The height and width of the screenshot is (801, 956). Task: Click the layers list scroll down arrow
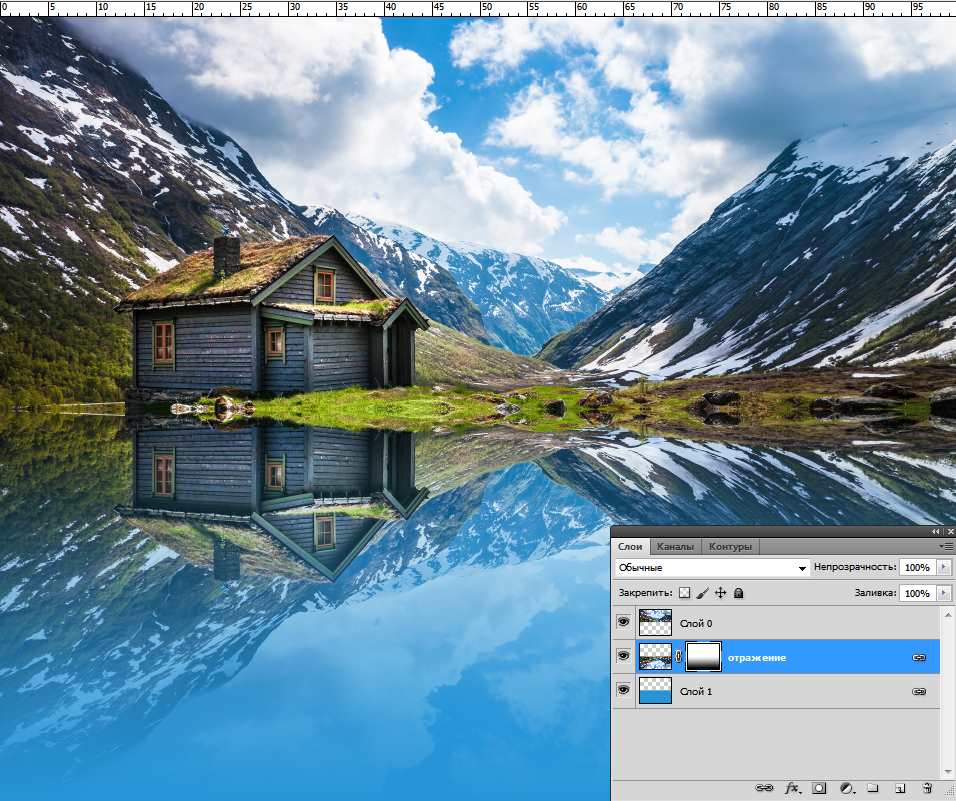(x=948, y=771)
